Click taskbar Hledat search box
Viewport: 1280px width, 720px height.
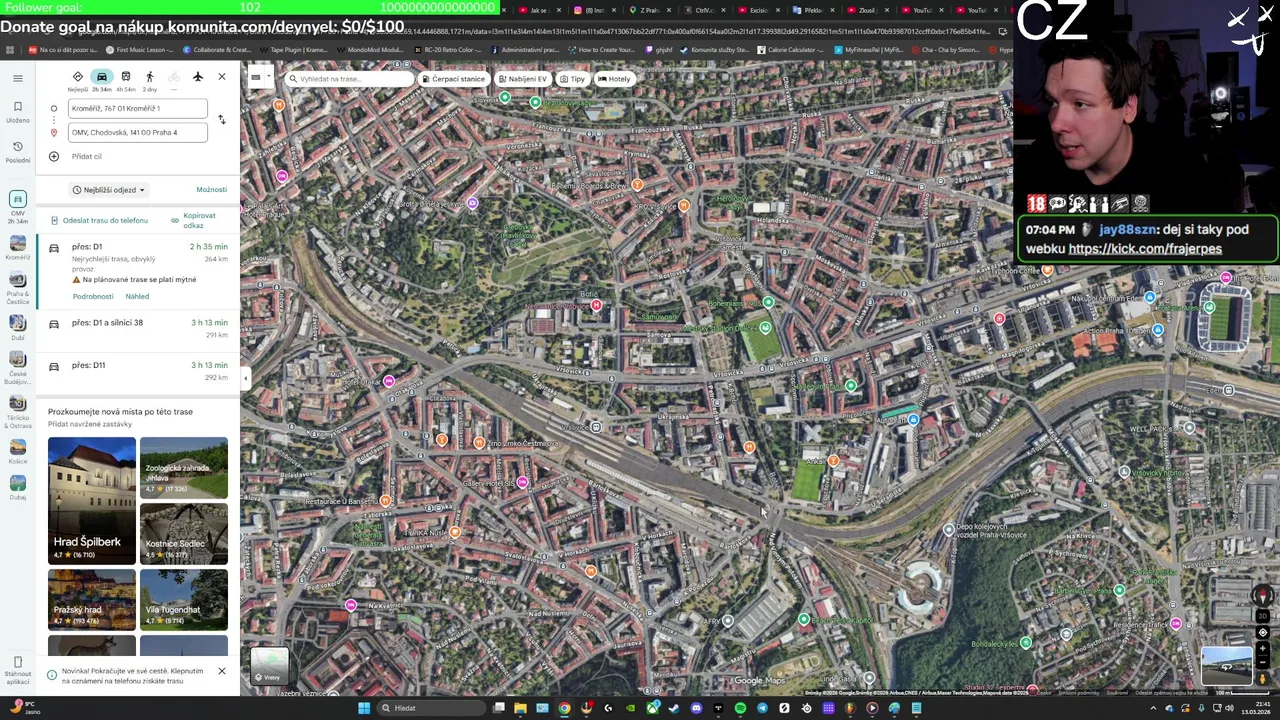432,708
